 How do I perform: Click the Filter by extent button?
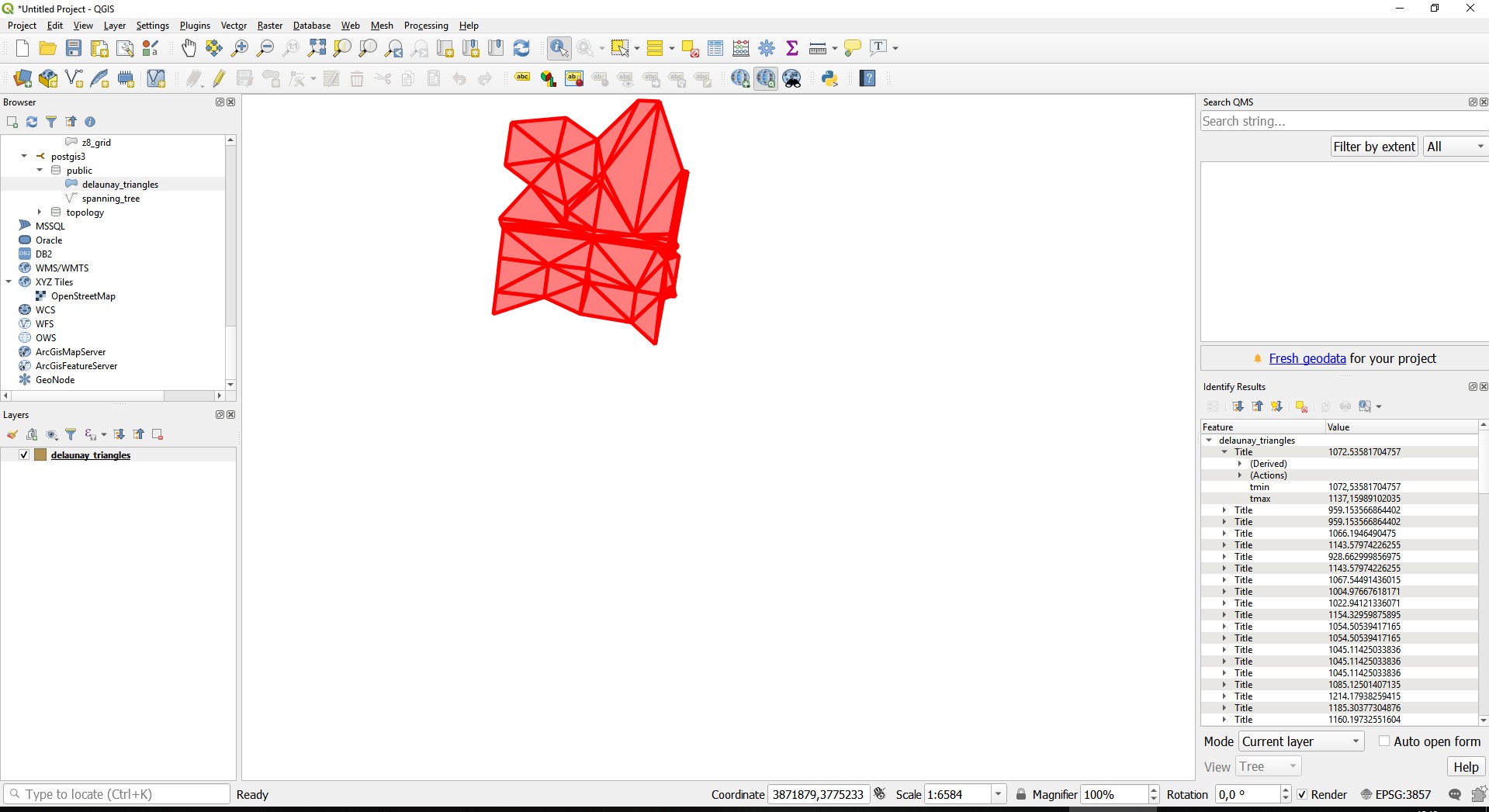[1373, 146]
